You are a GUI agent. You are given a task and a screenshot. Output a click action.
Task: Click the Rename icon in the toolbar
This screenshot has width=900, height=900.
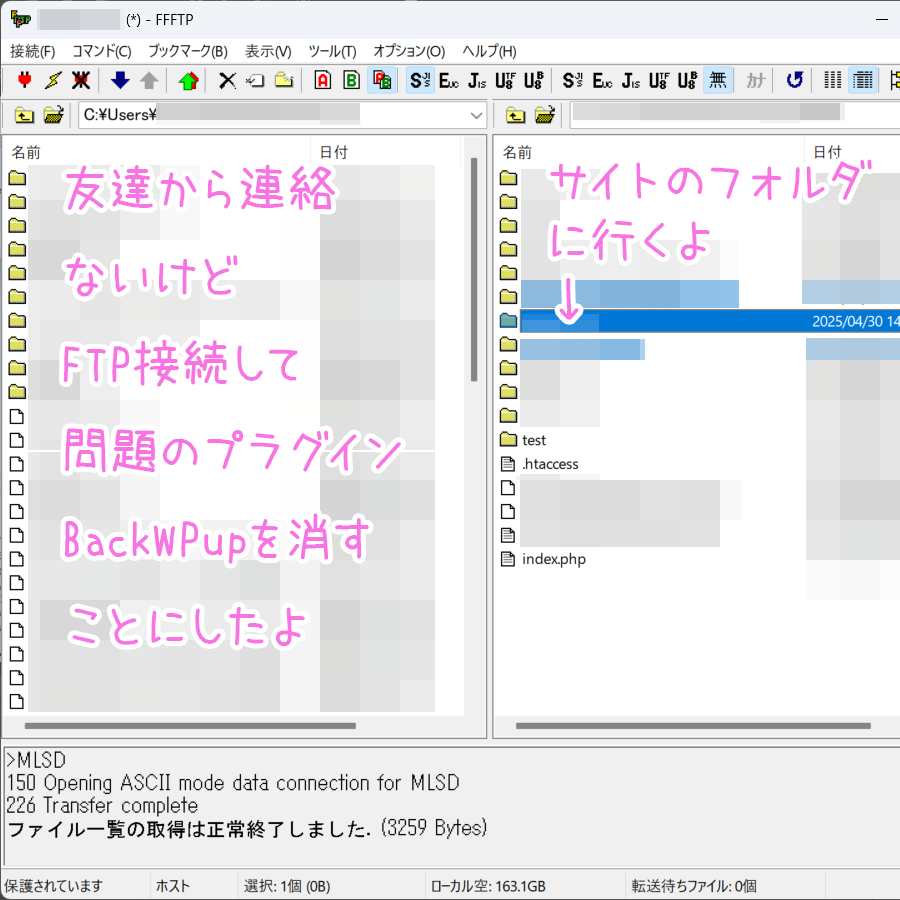255,80
